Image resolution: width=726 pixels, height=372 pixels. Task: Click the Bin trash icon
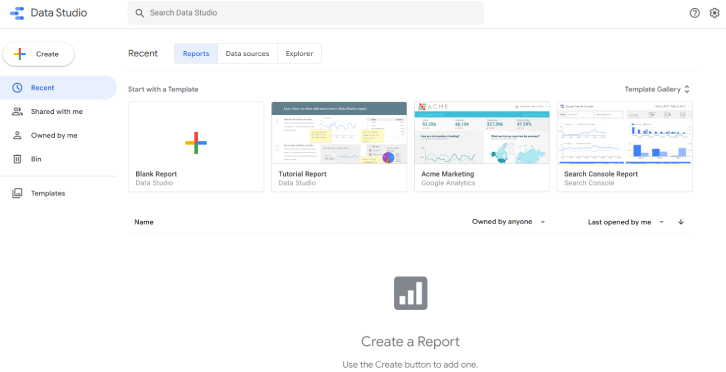pos(17,159)
